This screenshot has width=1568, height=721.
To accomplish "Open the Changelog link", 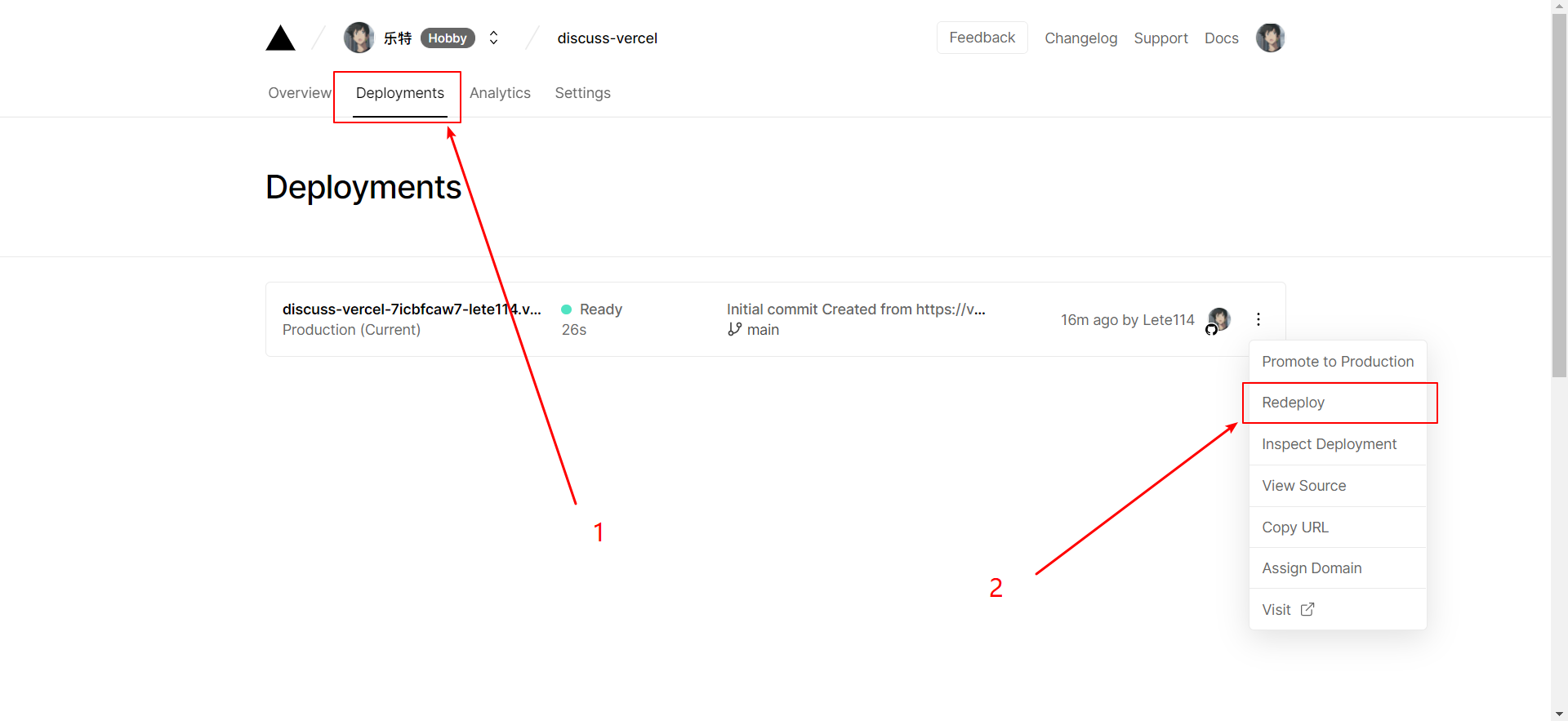I will pyautogui.click(x=1080, y=38).
